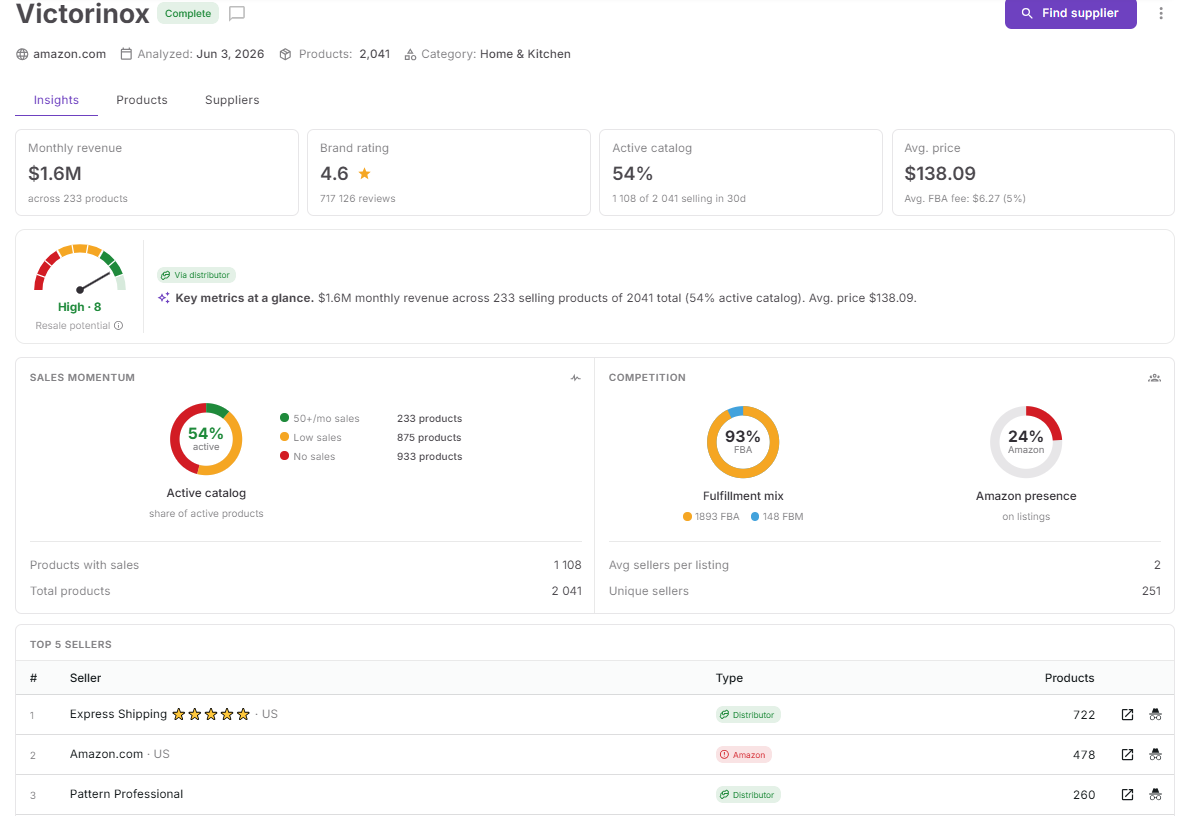This screenshot has width=1180, height=816.
Task: Click the Seller column header
Action: [85, 677]
